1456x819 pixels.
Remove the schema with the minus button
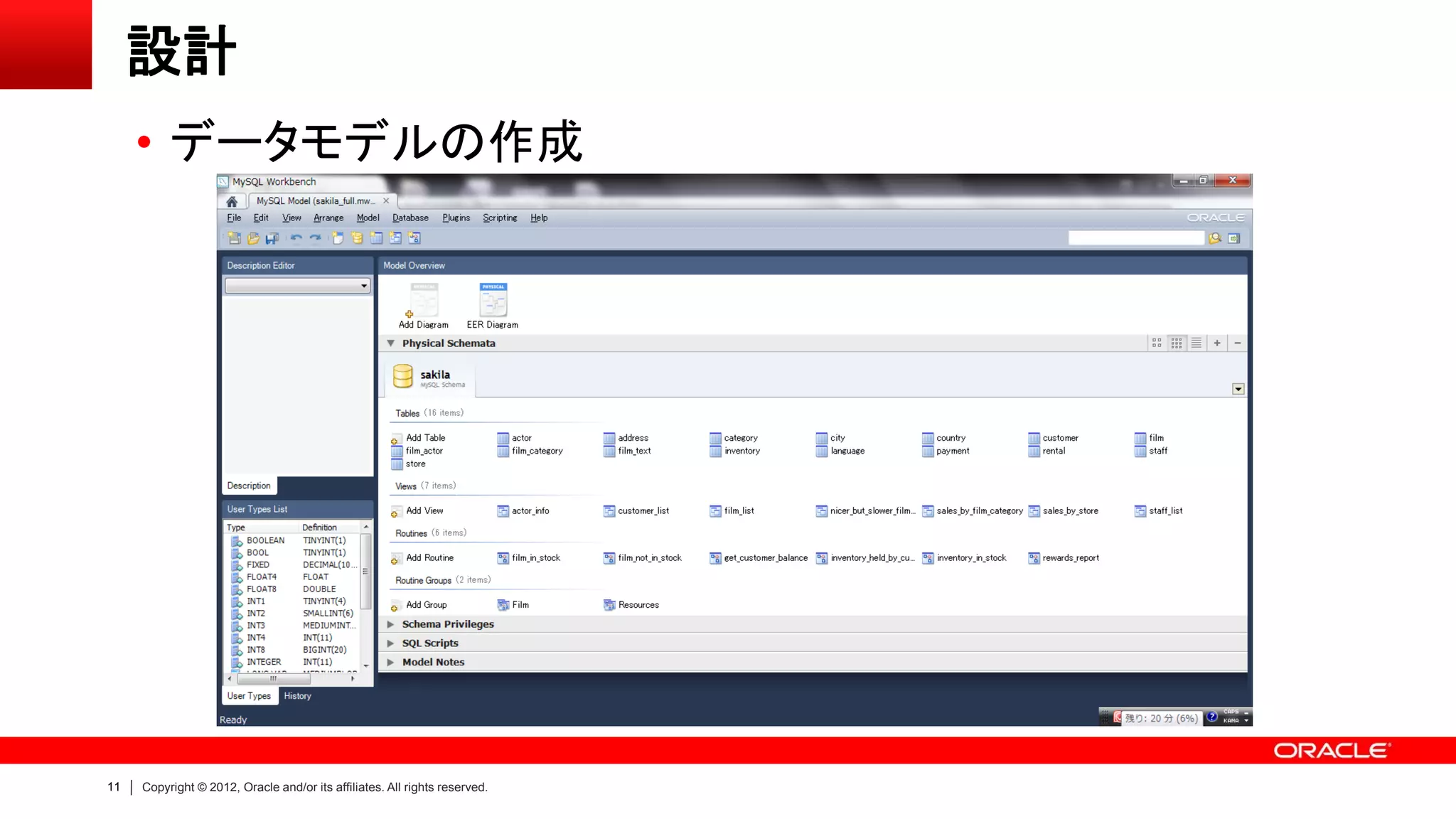1238,343
